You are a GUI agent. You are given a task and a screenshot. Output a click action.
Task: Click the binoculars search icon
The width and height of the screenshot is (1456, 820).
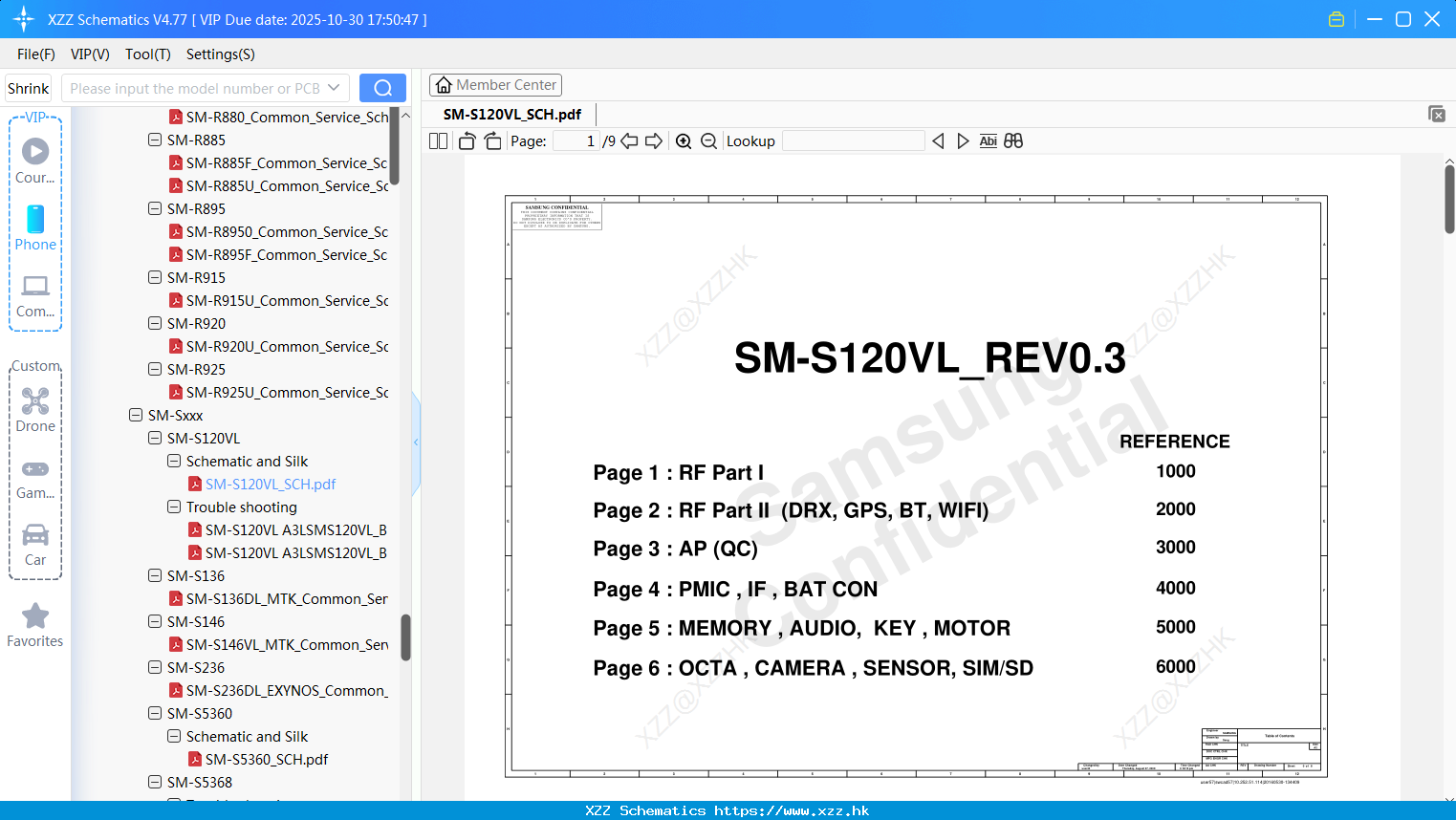1013,140
